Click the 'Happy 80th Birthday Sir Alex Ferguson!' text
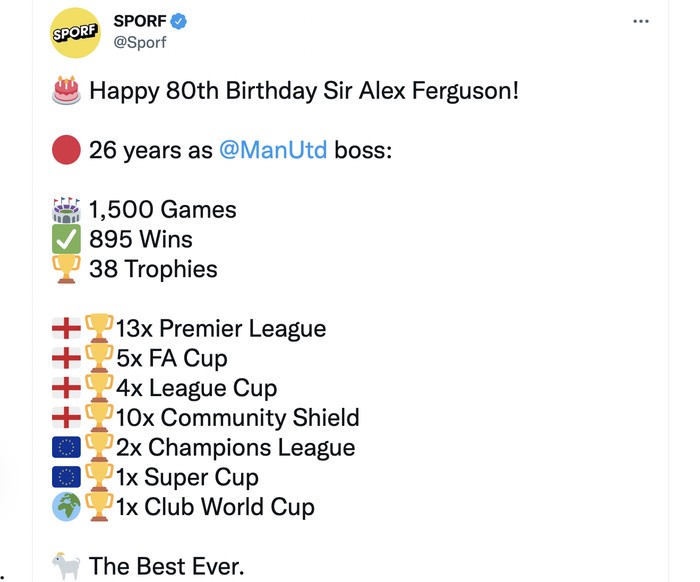The image size is (700, 582). (304, 91)
